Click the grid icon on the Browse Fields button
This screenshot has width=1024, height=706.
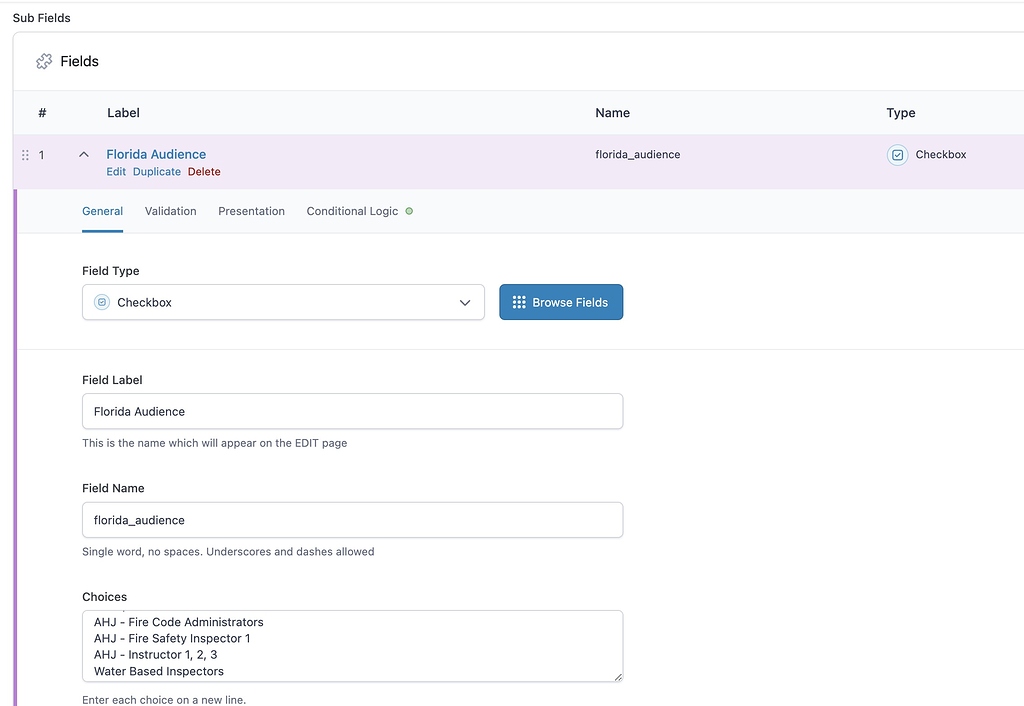(519, 301)
